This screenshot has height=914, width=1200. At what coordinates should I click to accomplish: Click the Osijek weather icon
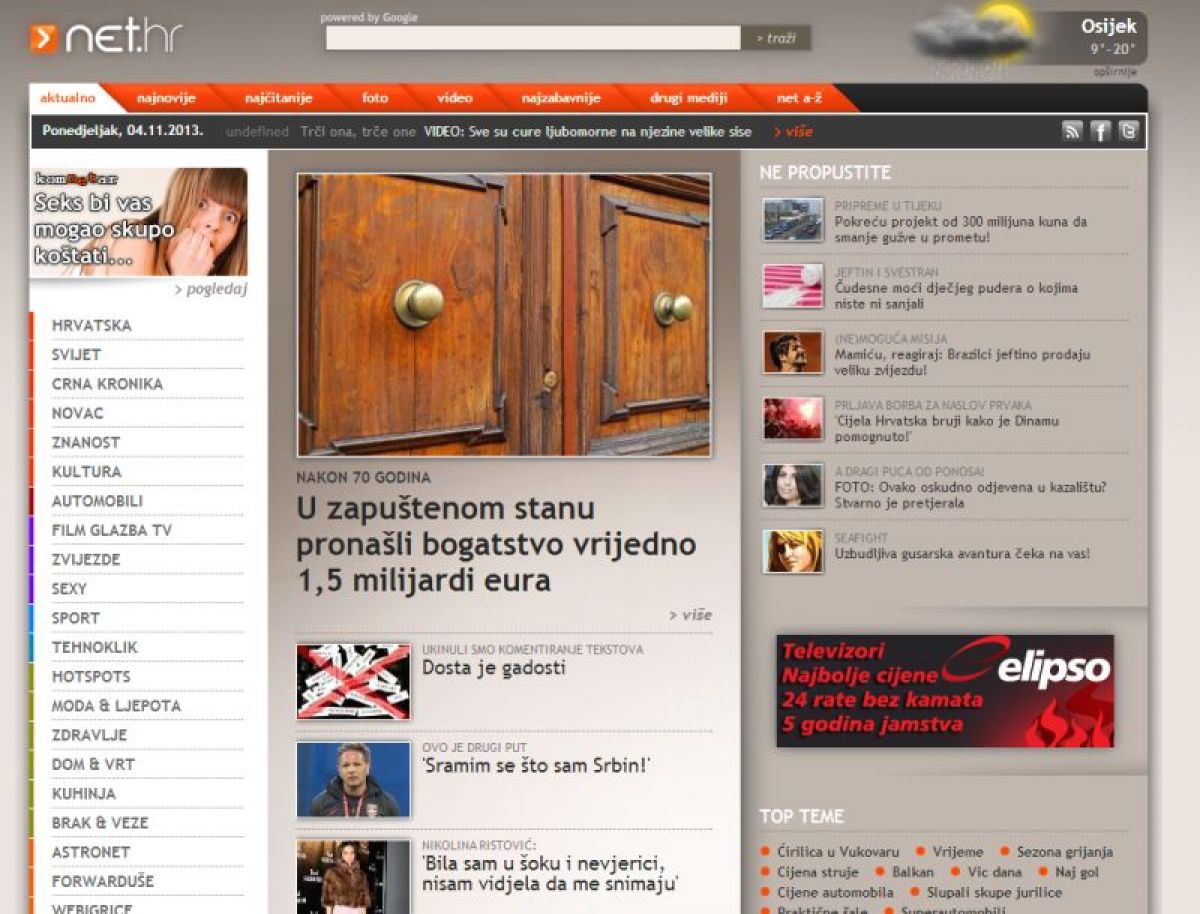[x=975, y=38]
